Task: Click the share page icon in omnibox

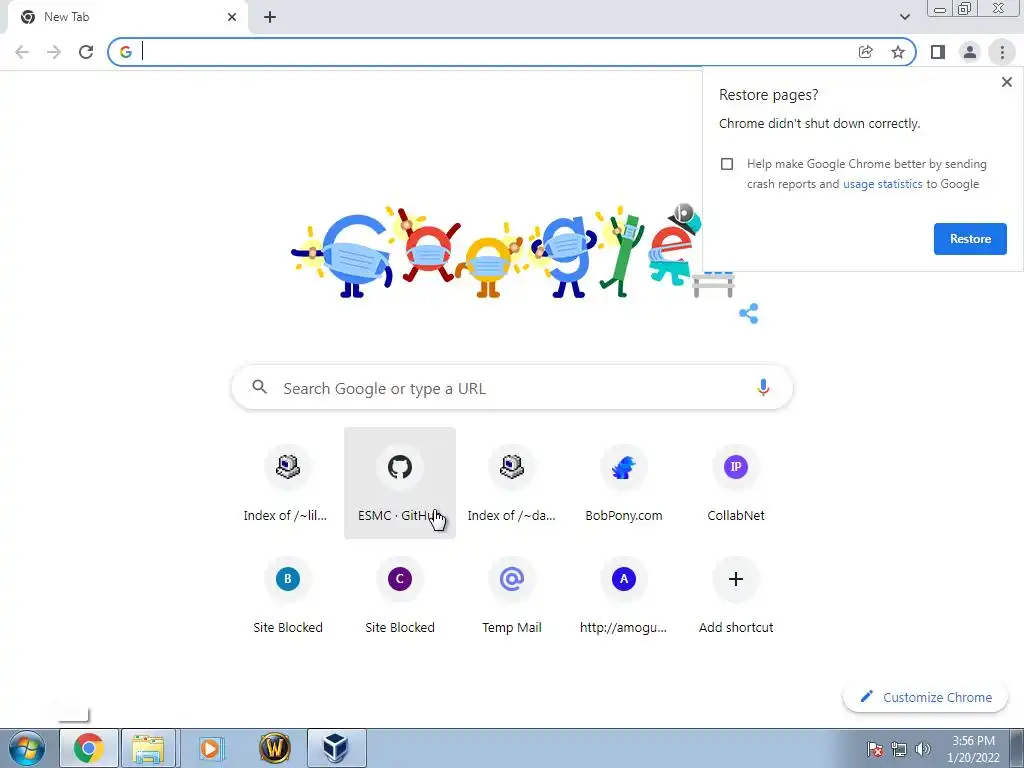Action: [x=865, y=52]
